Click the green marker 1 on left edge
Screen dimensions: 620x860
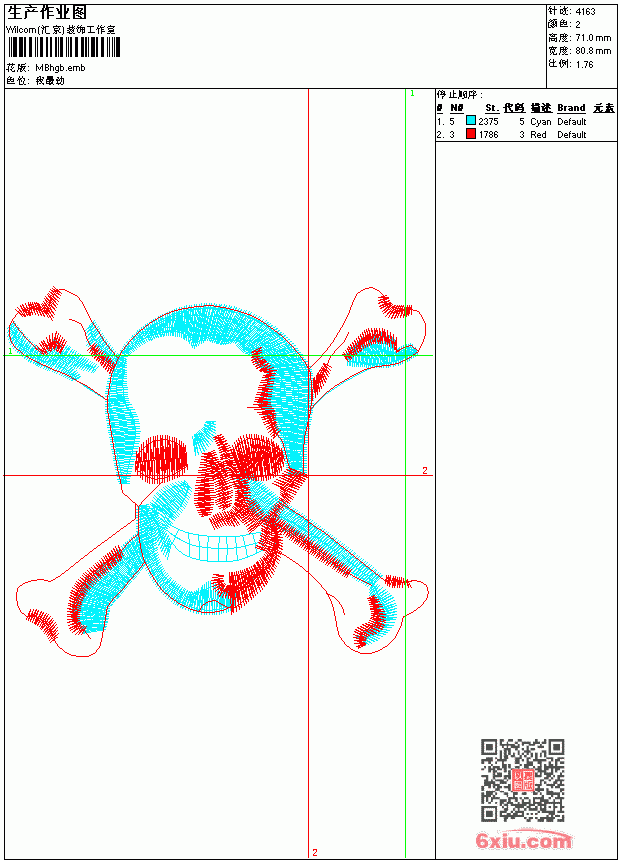10,350
